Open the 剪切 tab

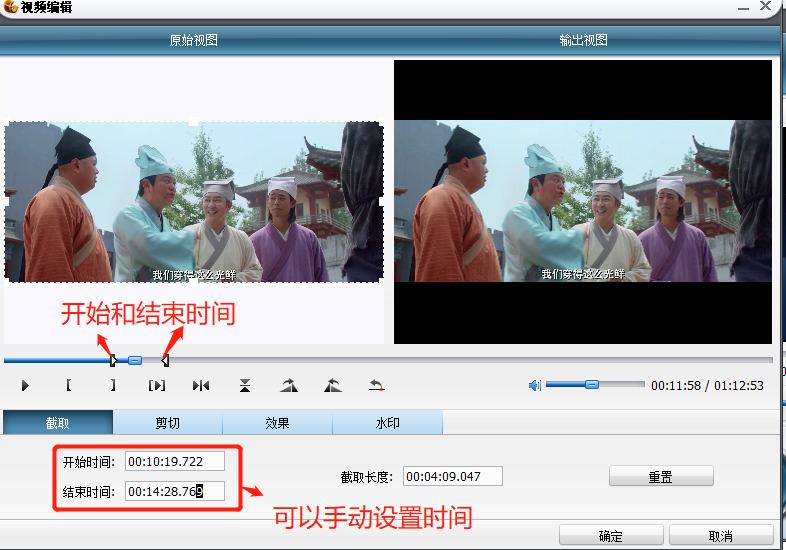point(167,423)
